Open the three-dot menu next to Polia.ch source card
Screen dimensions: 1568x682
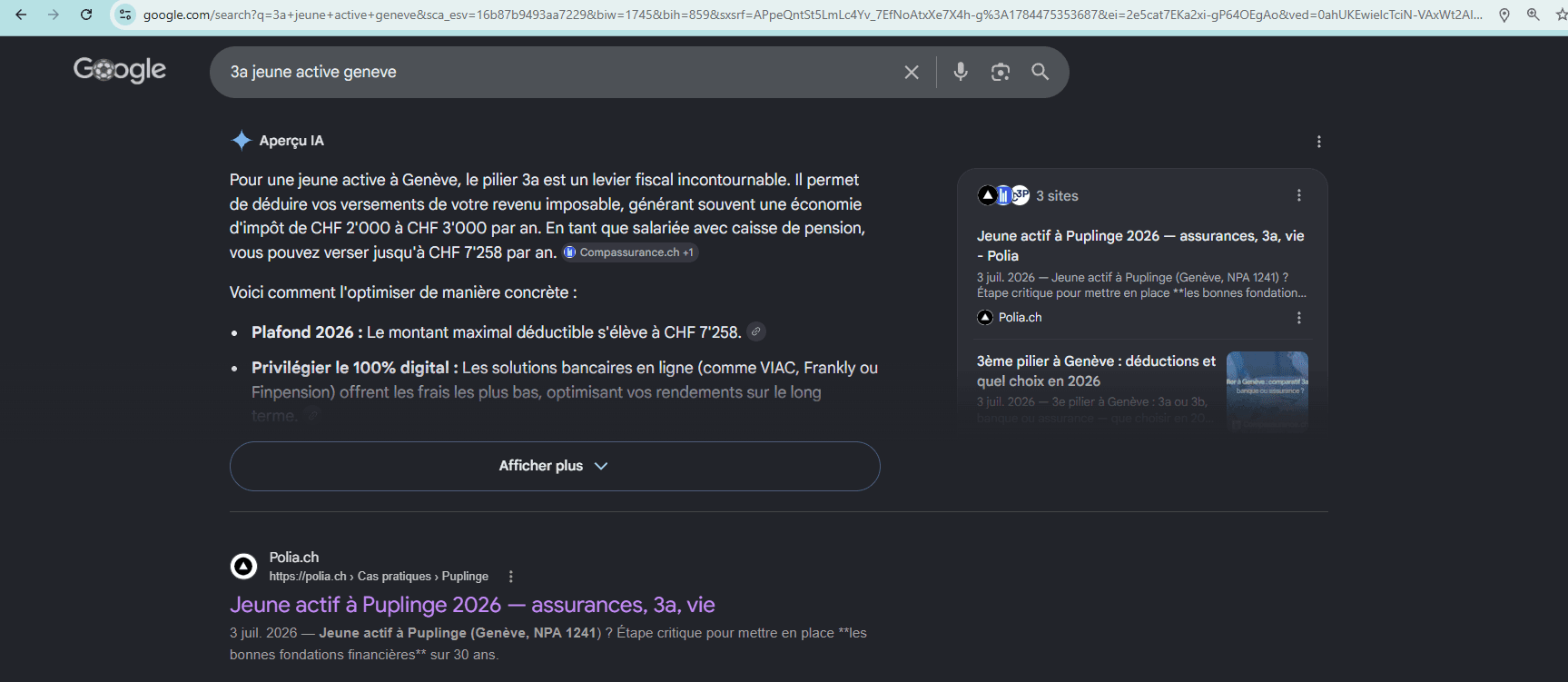click(1299, 318)
